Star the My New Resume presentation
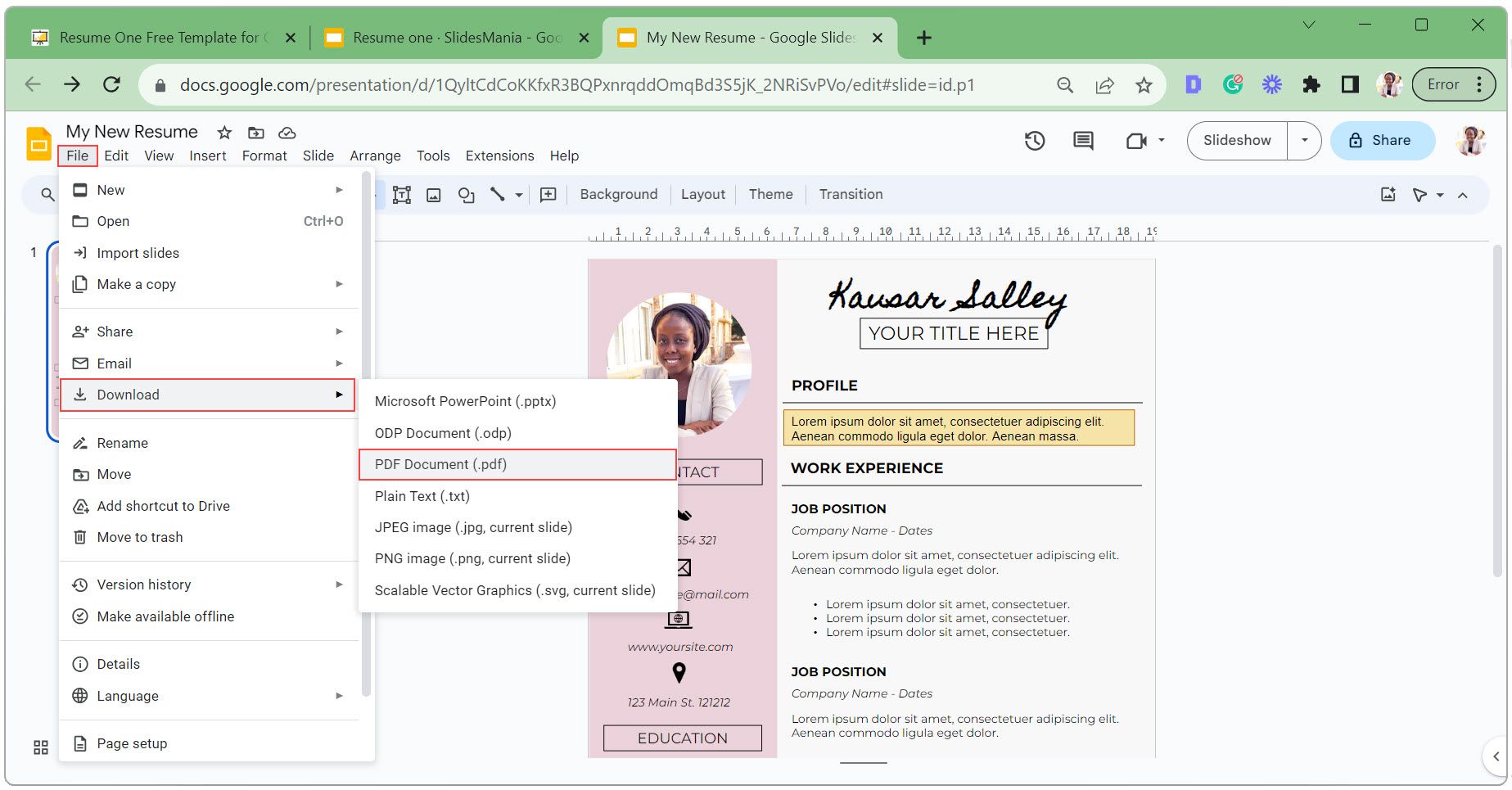 [x=224, y=133]
